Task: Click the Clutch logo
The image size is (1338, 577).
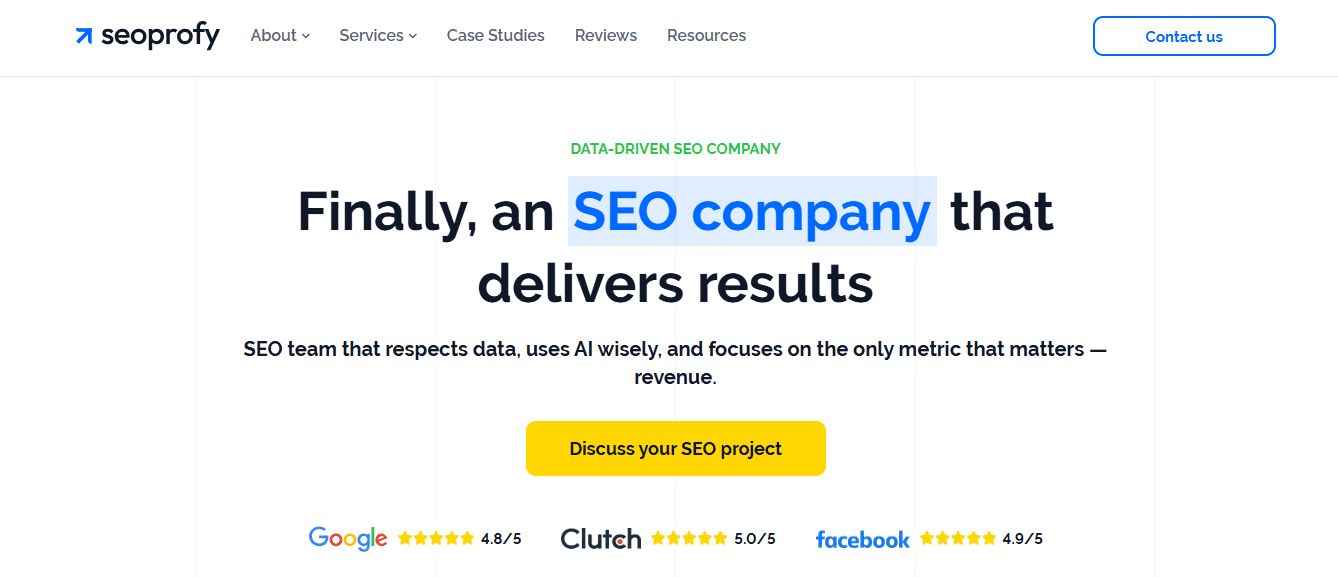Action: pos(600,538)
